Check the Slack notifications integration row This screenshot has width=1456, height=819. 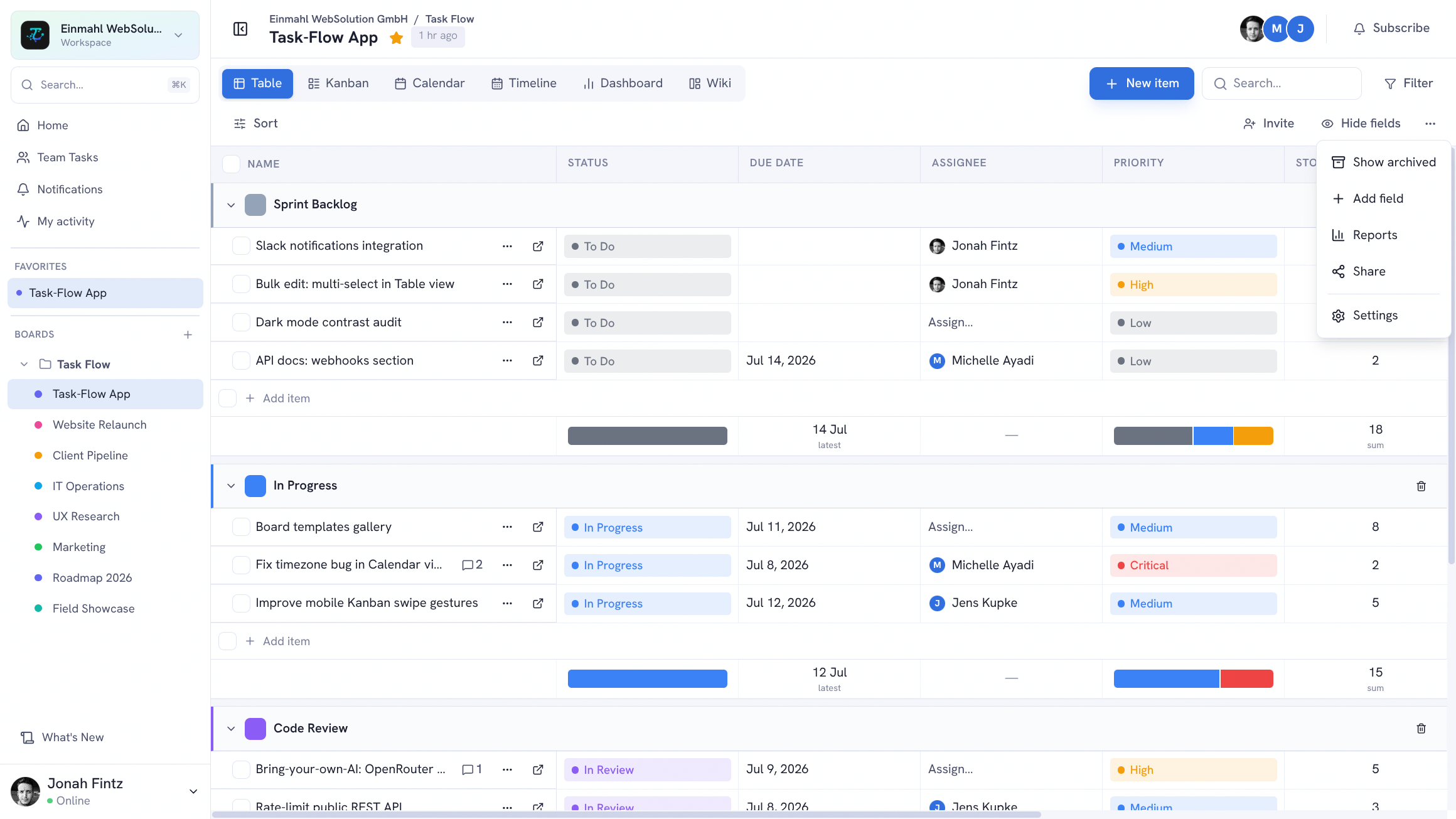pos(241,246)
